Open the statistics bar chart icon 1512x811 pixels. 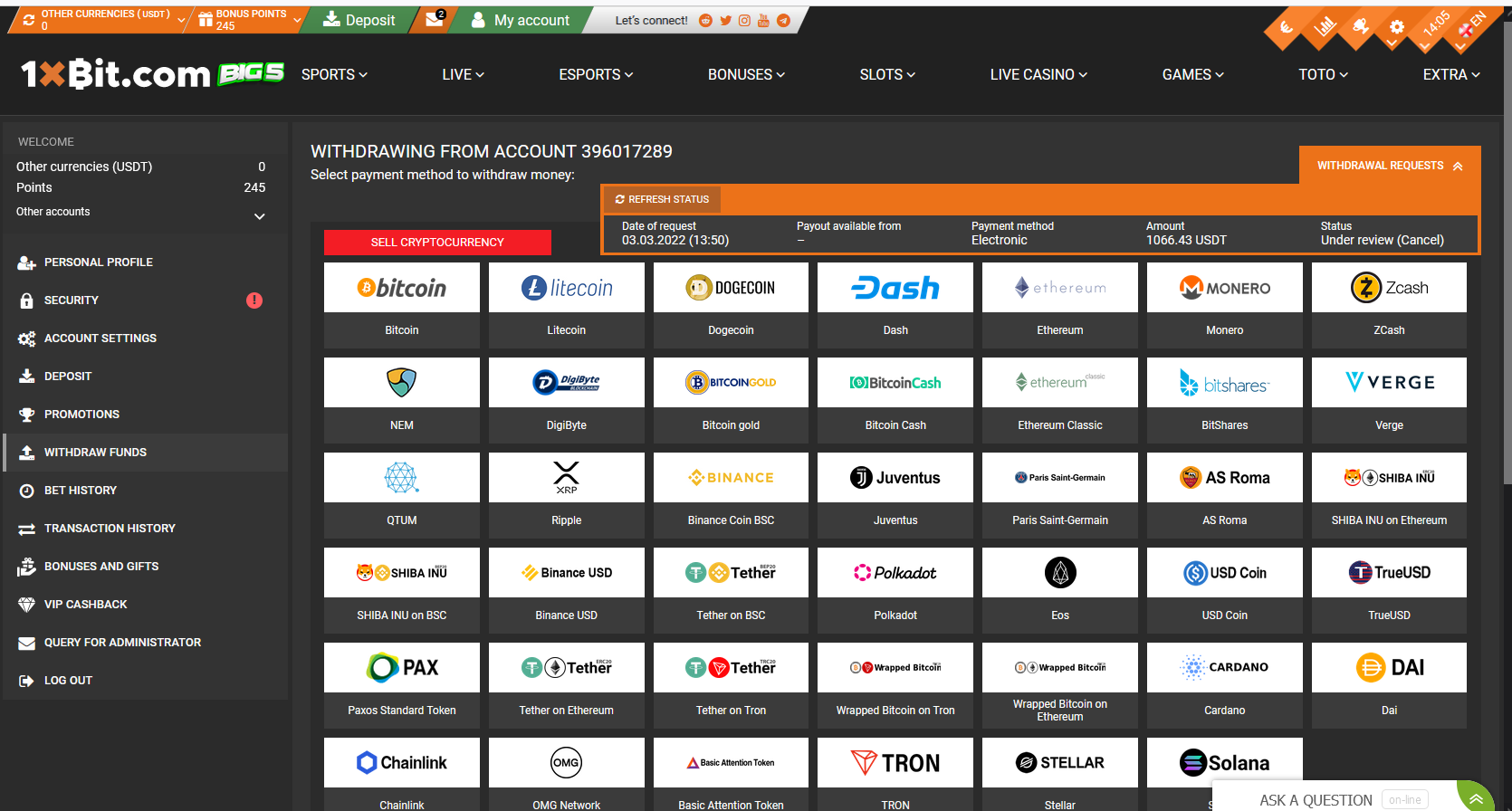pyautogui.click(x=1325, y=28)
